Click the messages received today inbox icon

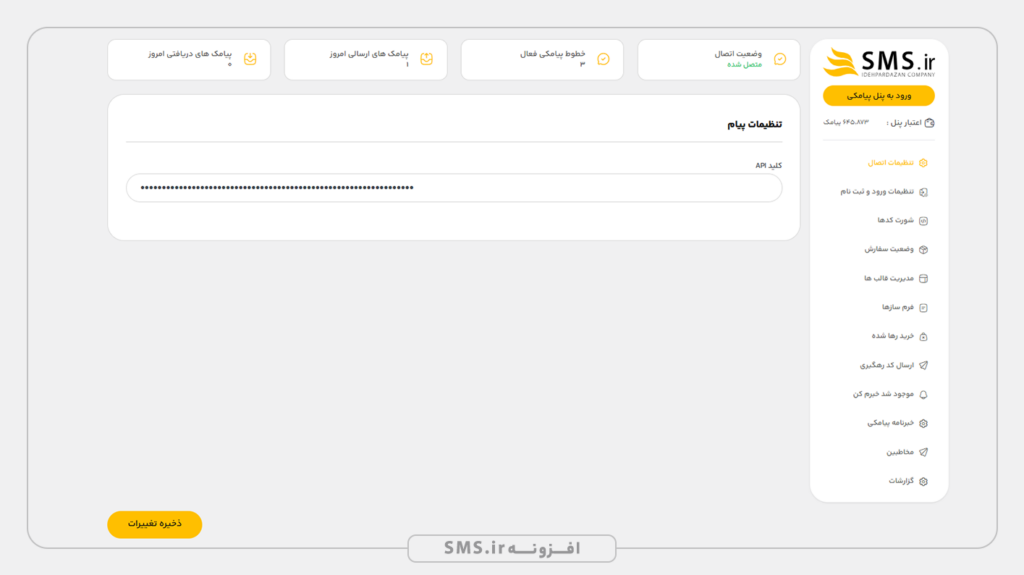click(250, 59)
